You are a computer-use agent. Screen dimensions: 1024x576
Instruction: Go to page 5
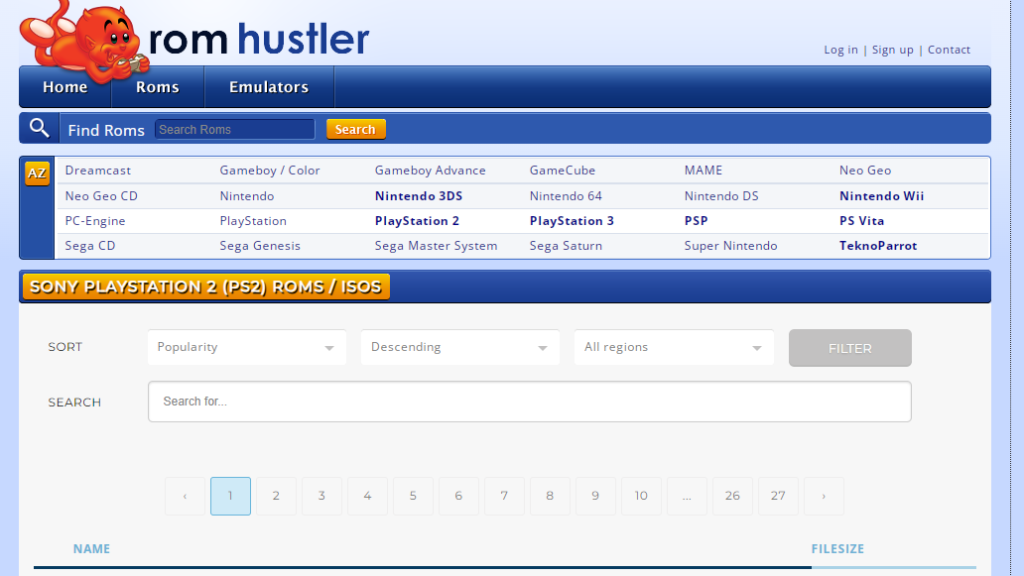pyautogui.click(x=413, y=496)
